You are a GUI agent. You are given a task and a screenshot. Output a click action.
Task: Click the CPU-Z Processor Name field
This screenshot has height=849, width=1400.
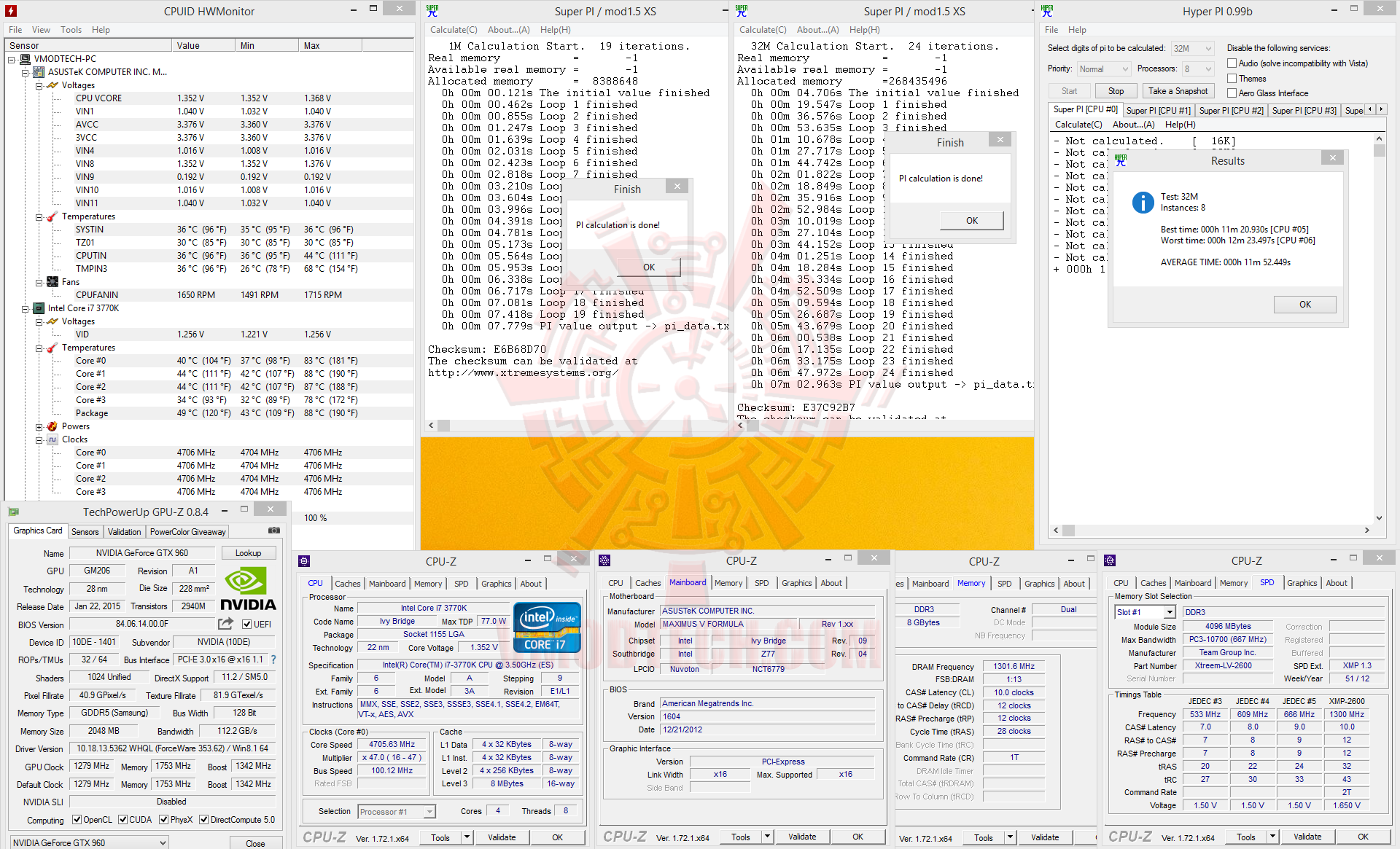[x=433, y=608]
